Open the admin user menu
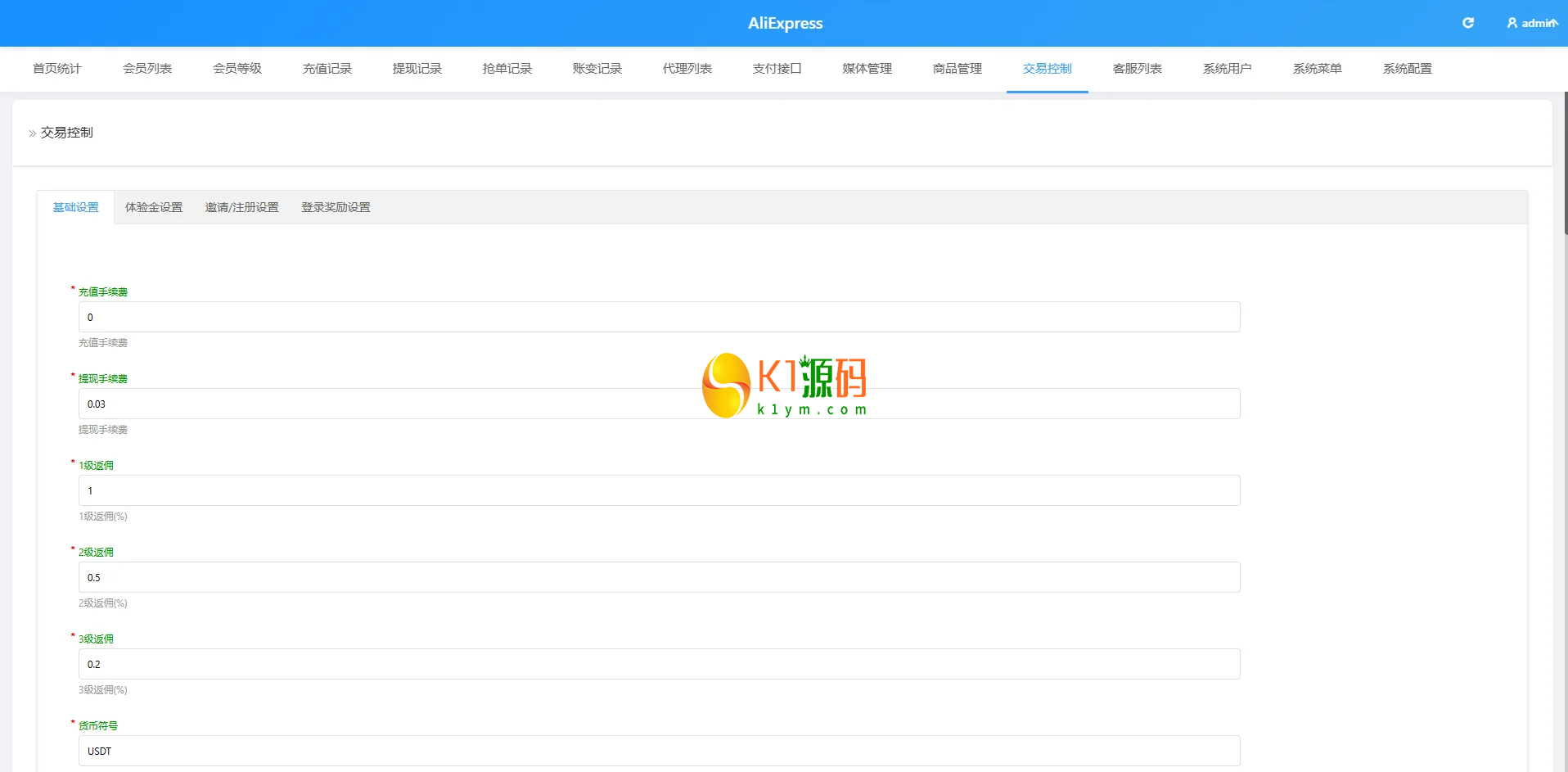 click(1532, 23)
